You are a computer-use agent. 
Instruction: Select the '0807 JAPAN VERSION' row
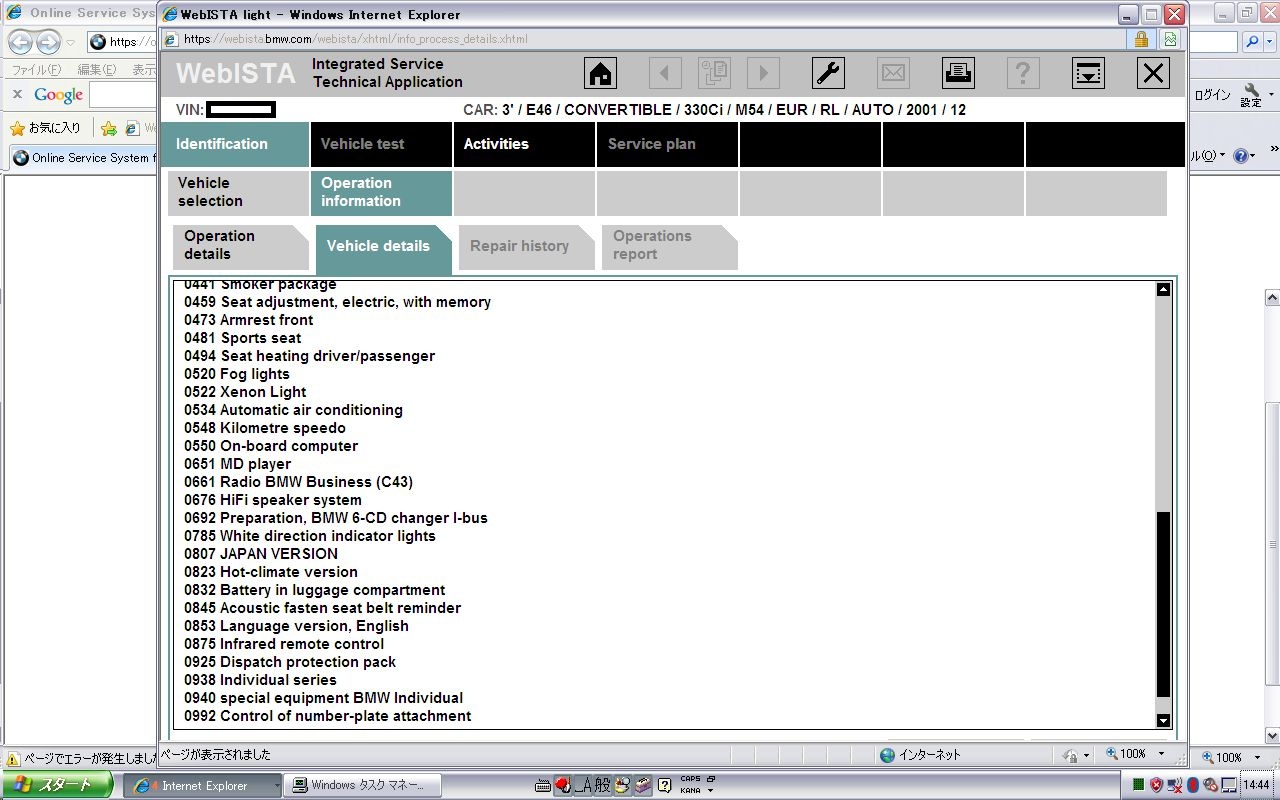261,554
